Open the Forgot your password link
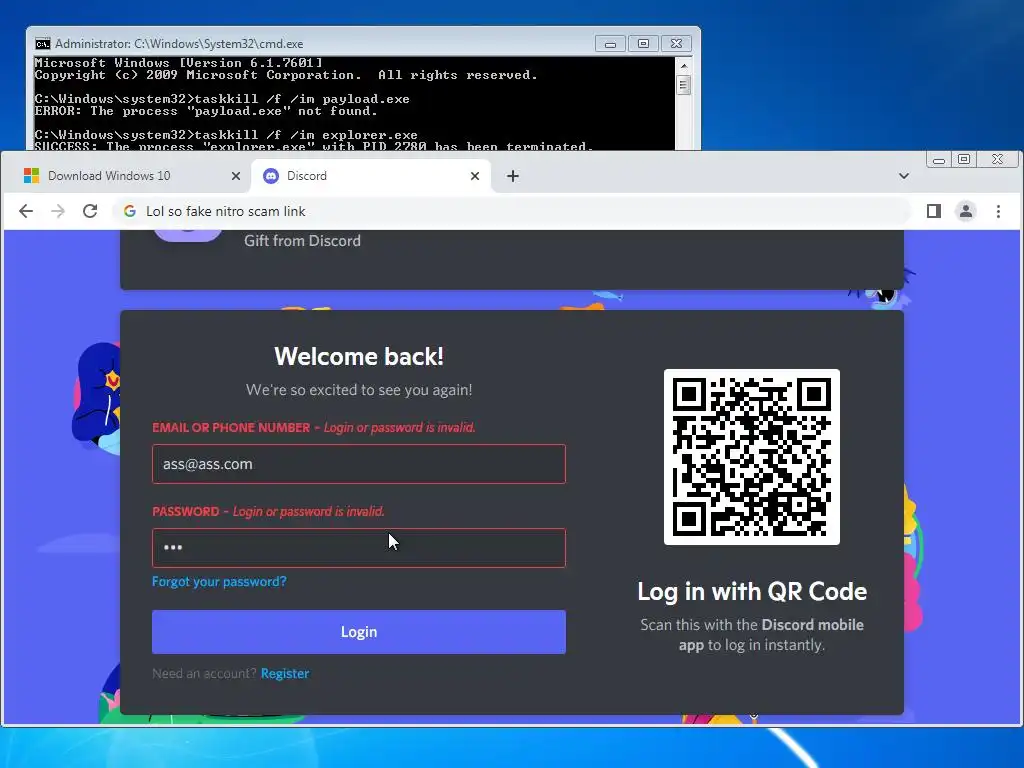 (x=219, y=581)
